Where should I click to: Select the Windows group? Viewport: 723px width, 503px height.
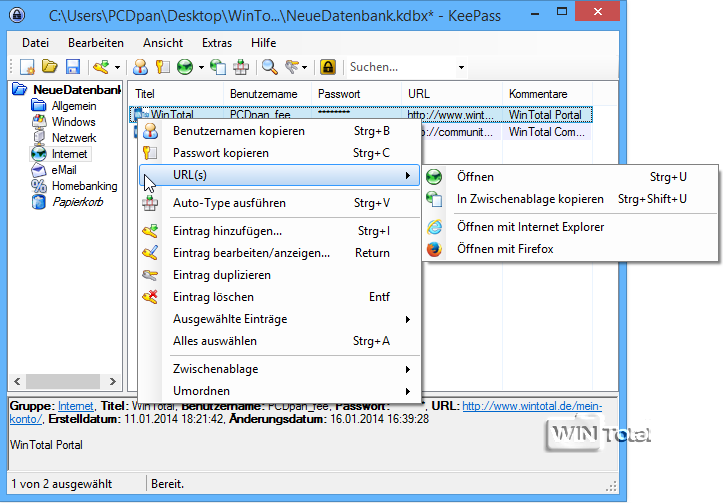pyautogui.click(x=73, y=122)
